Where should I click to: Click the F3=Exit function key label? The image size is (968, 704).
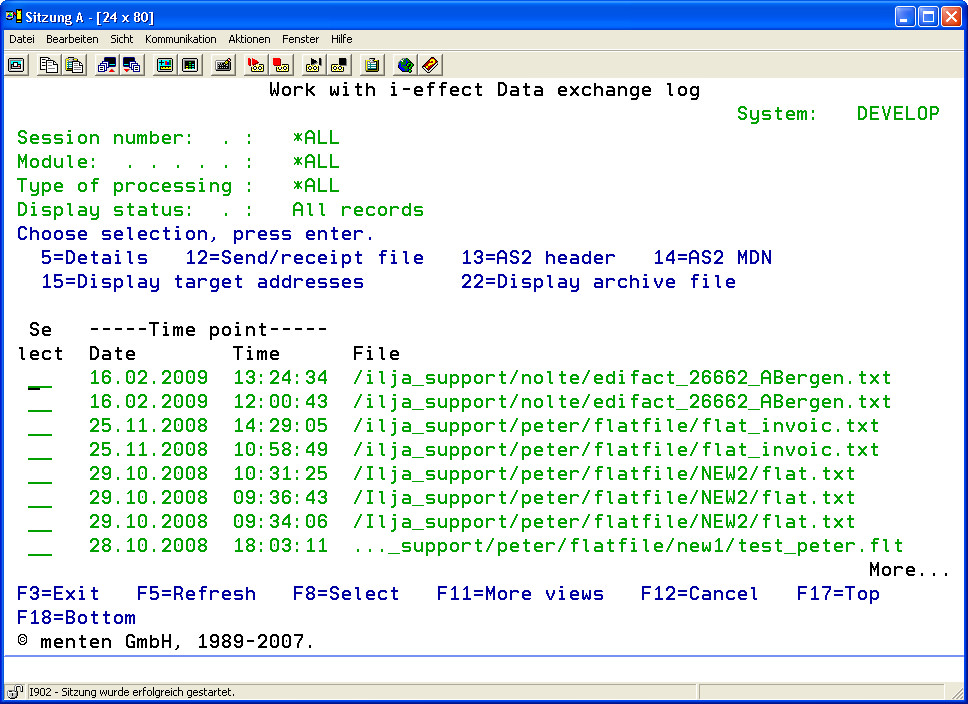pyautogui.click(x=58, y=594)
